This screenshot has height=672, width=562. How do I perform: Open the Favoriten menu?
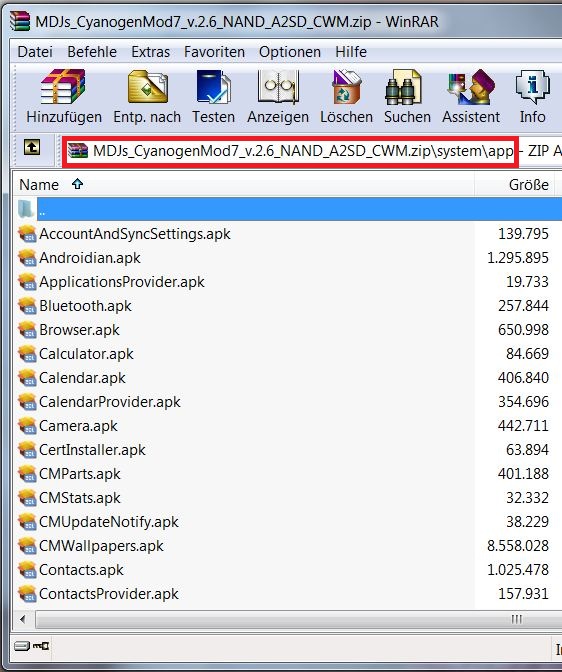[214, 52]
